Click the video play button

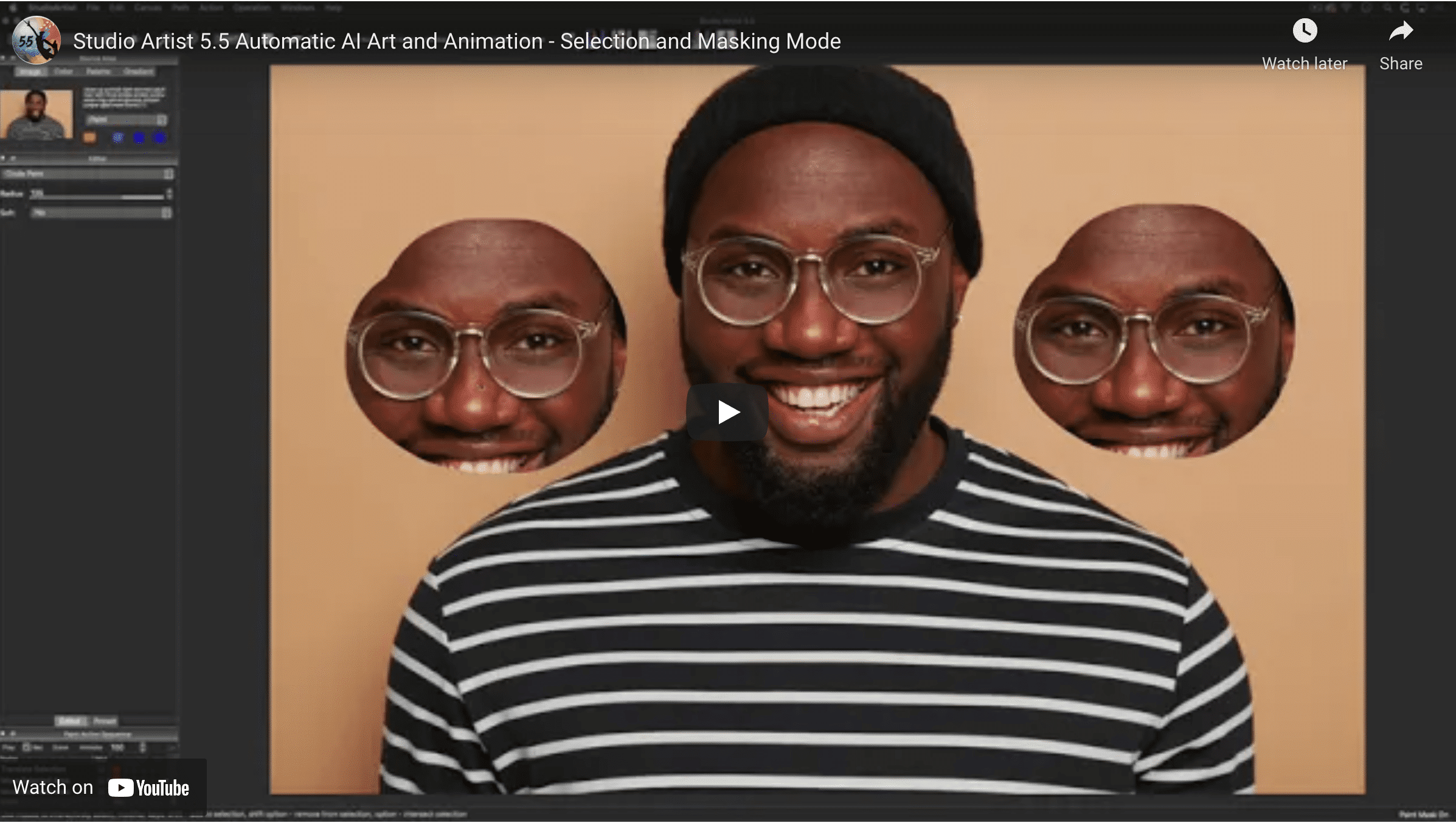728,411
